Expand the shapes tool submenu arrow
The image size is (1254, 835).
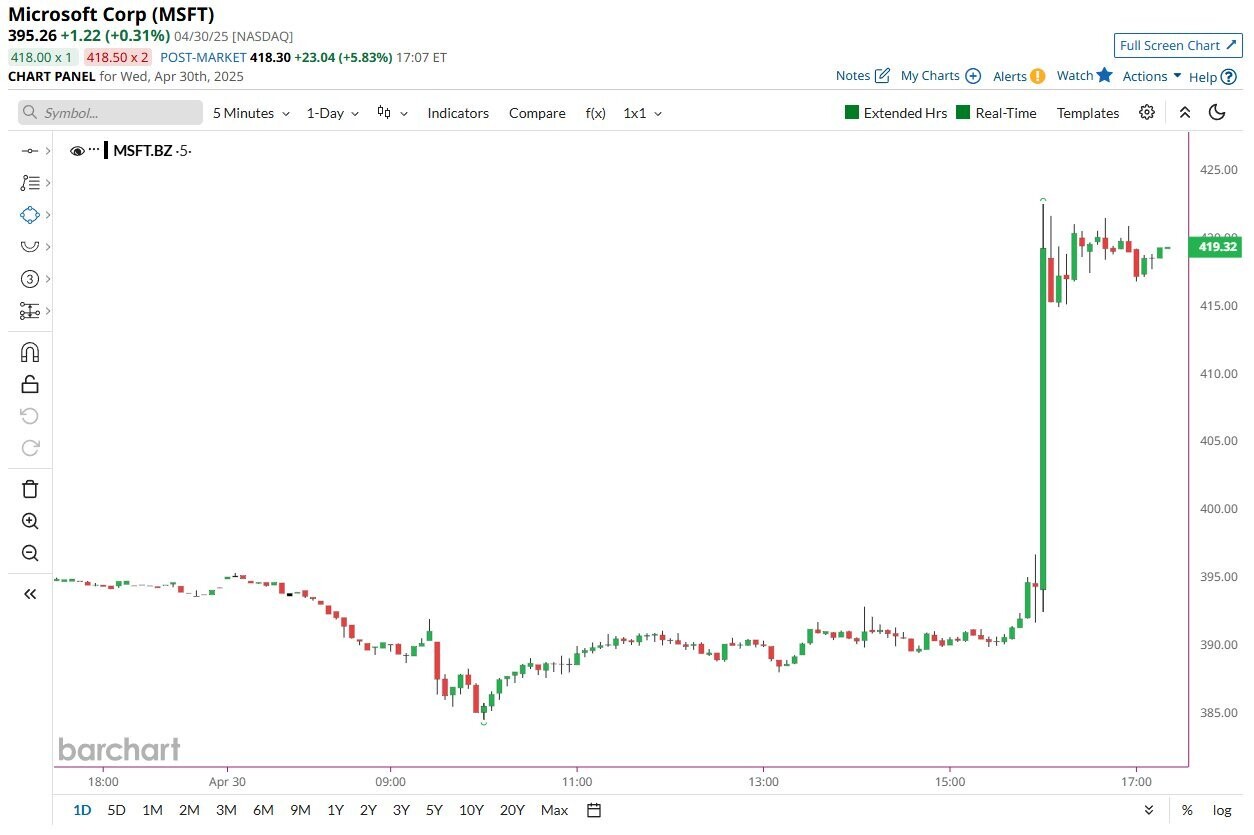(48, 215)
